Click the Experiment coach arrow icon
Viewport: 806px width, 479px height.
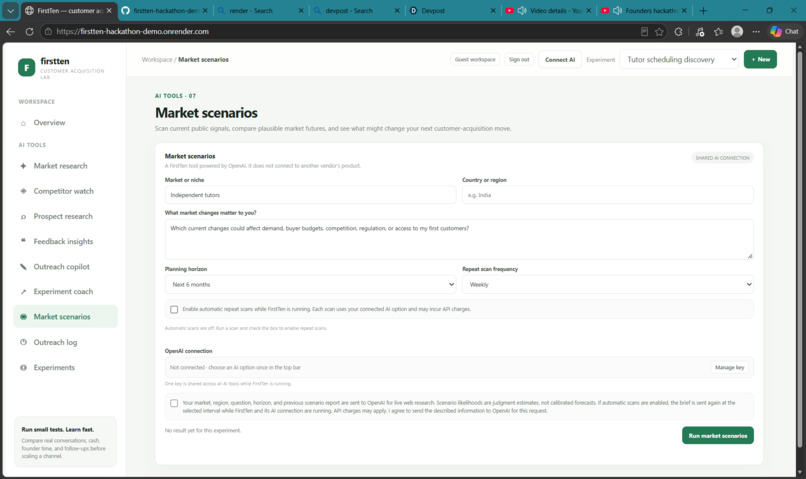click(23, 291)
